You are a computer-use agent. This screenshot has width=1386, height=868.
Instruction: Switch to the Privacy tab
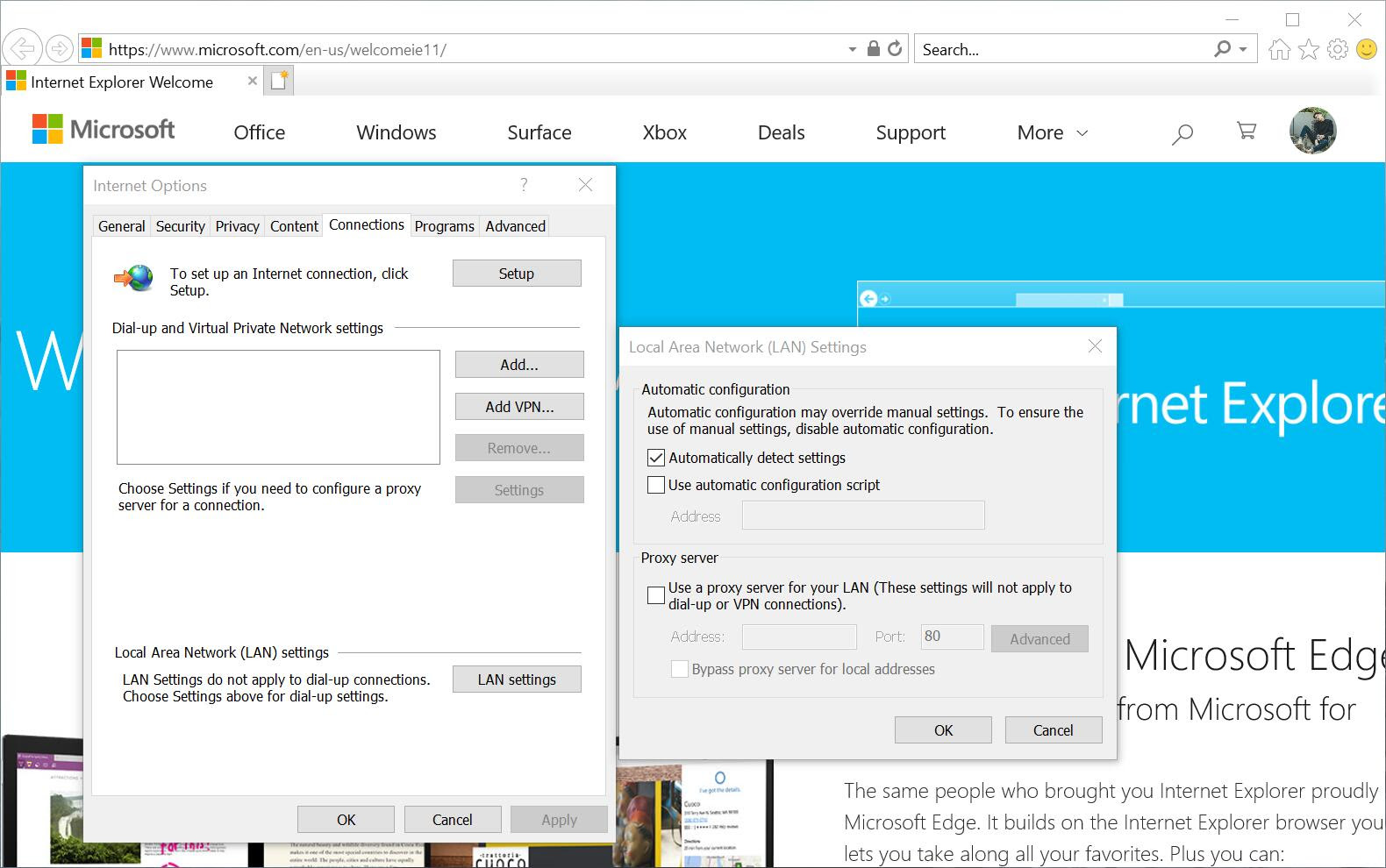237,226
